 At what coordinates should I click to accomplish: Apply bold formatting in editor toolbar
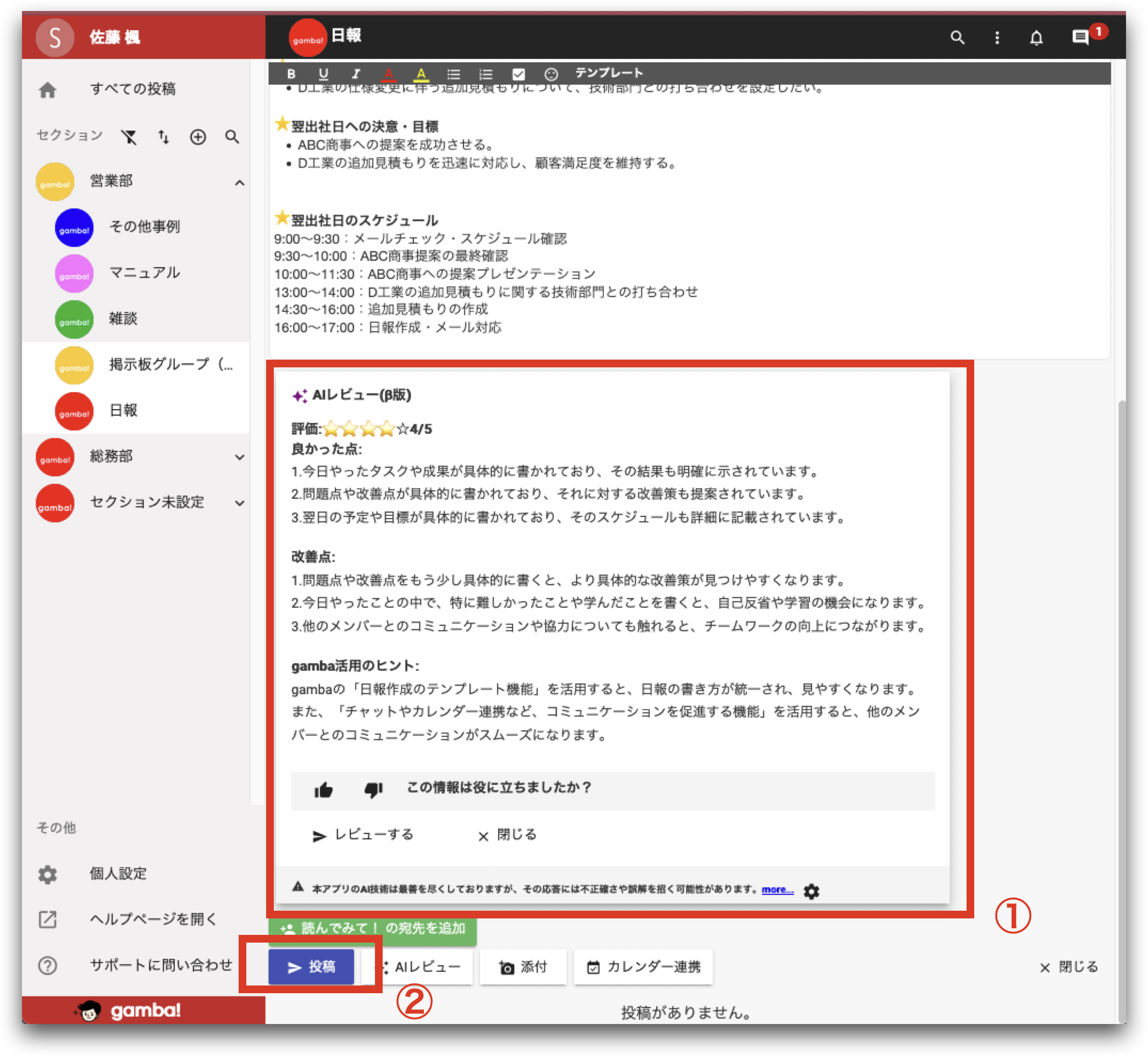pos(291,74)
